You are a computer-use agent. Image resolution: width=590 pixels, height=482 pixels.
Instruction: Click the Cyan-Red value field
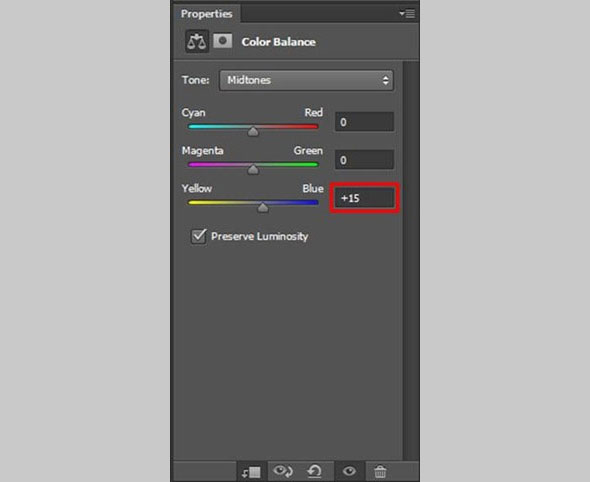364,122
